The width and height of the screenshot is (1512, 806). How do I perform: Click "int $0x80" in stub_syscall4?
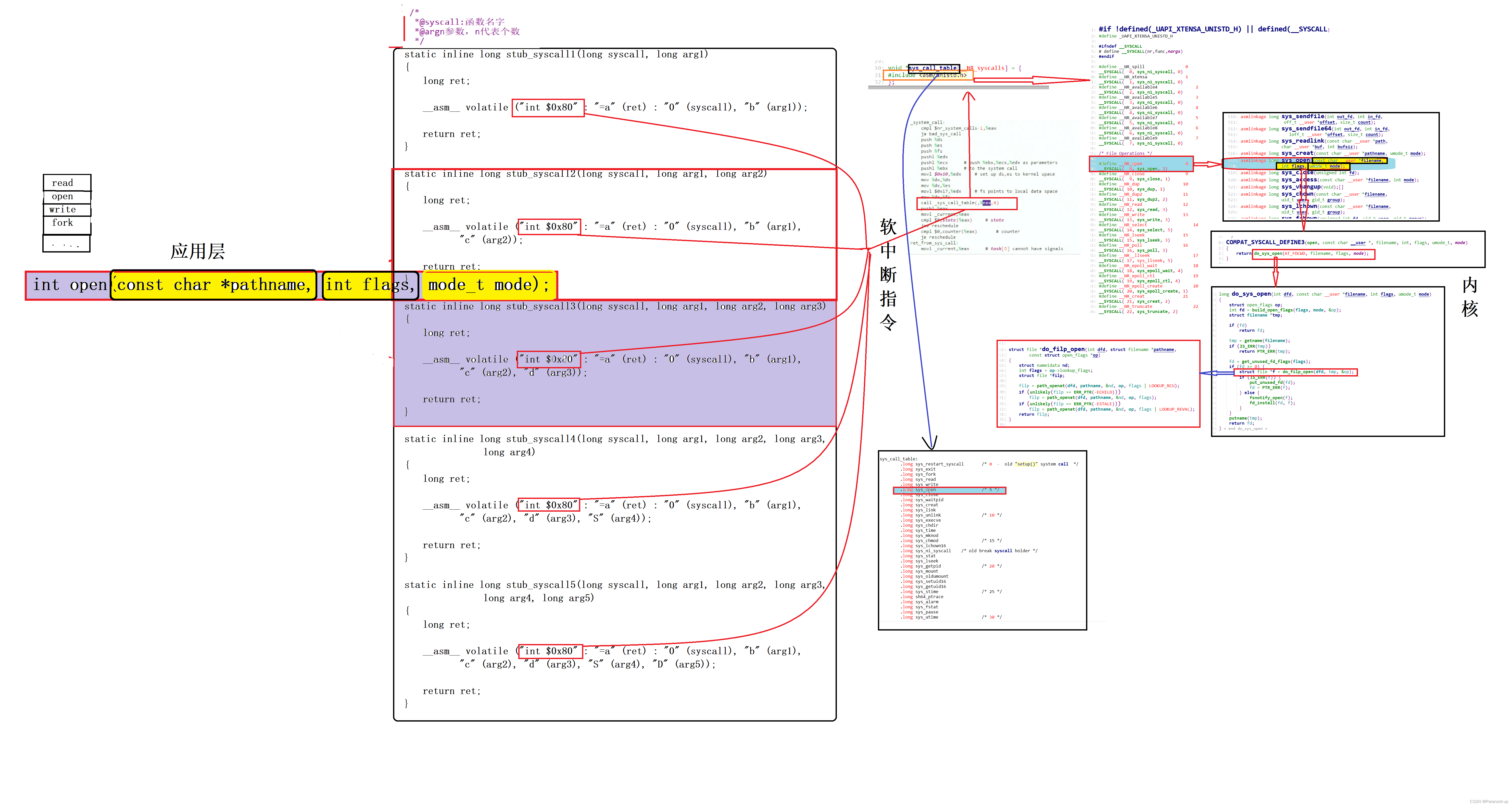[549, 505]
